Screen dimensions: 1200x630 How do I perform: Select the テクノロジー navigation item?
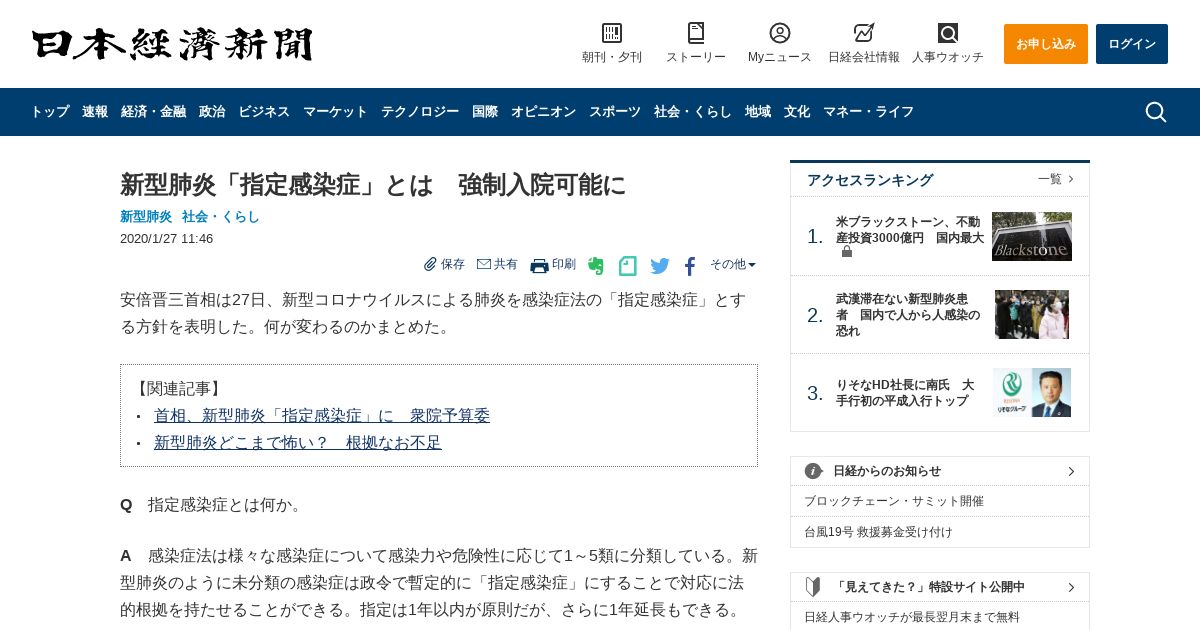420,112
